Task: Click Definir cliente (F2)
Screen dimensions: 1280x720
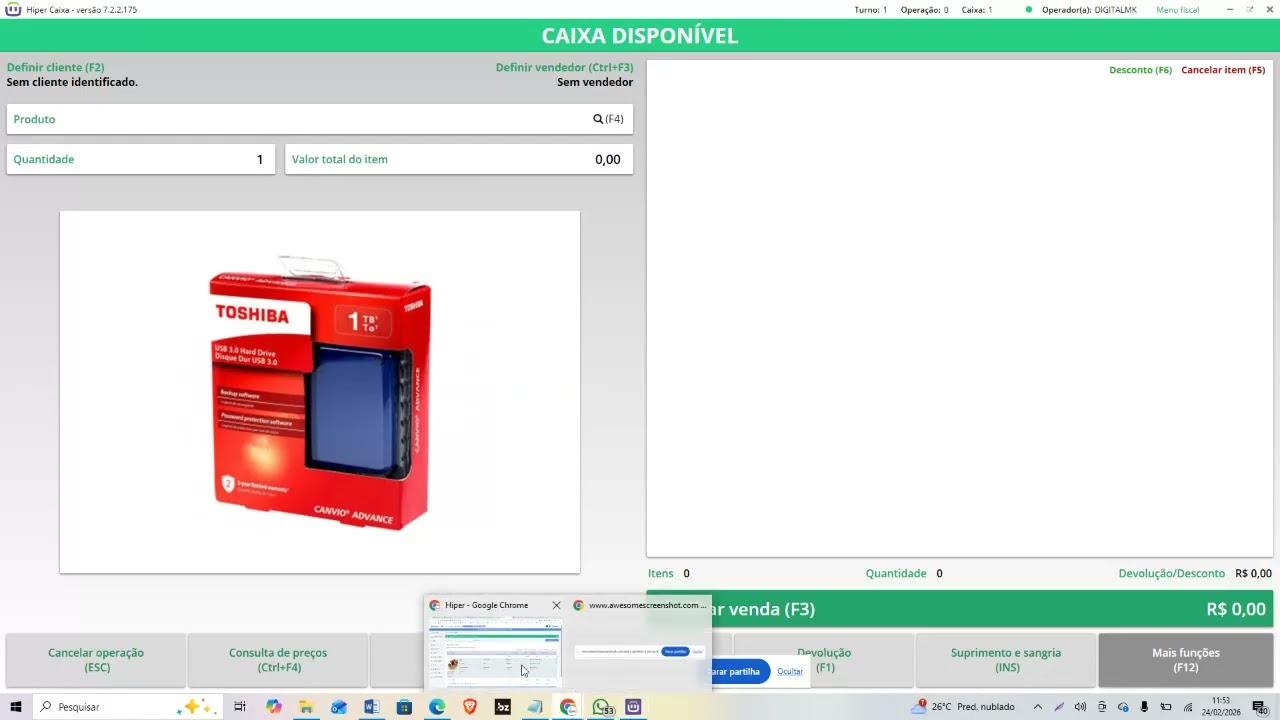Action: click(x=55, y=68)
